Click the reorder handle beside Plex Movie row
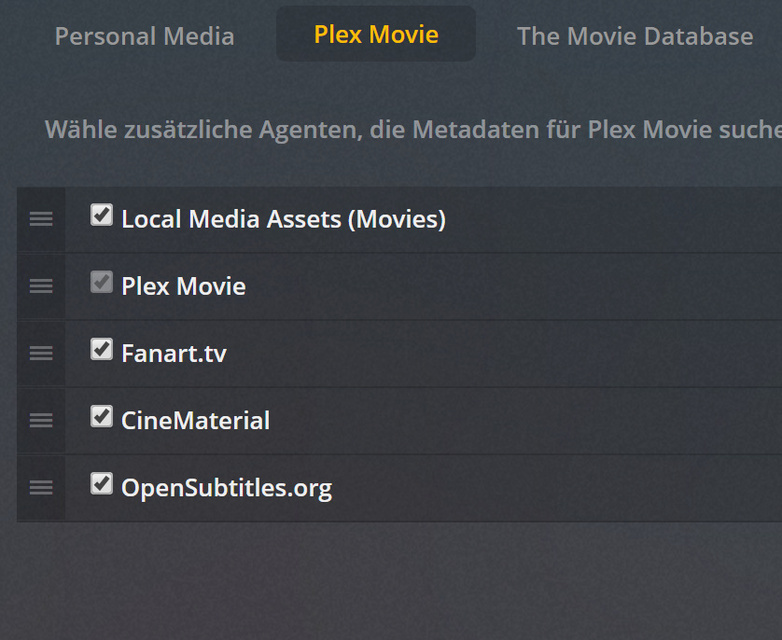Screen dimensions: 782x640 pos(41,286)
